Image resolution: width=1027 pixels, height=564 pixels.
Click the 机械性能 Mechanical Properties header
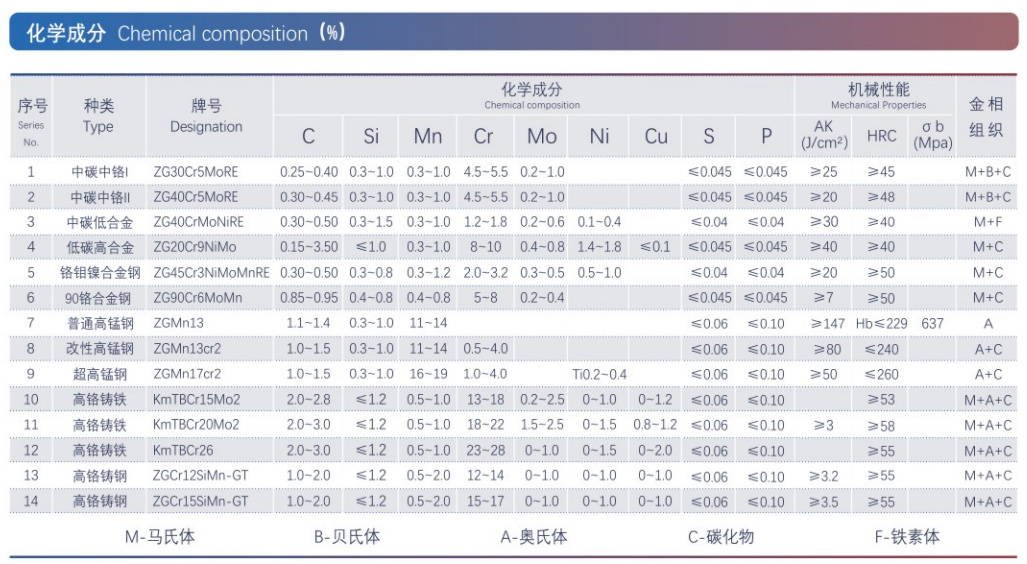(x=878, y=95)
